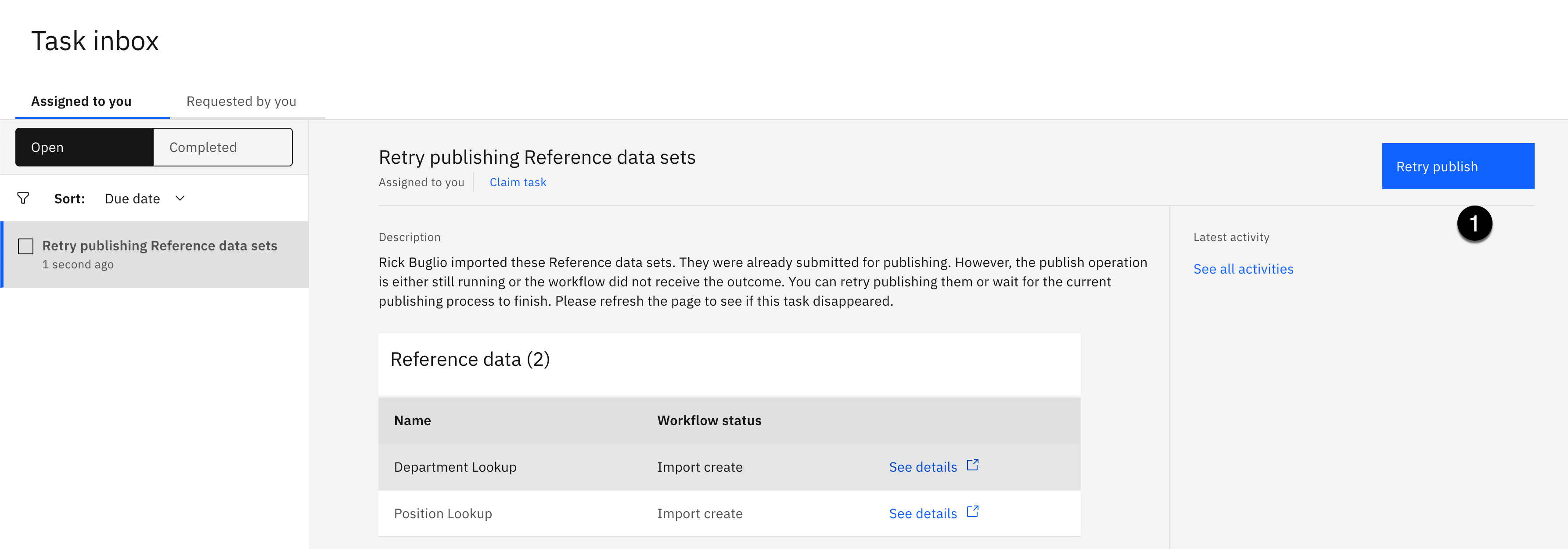Screen dimensions: 1568x549
Task: Select the Department Lookup table row
Action: (455, 467)
